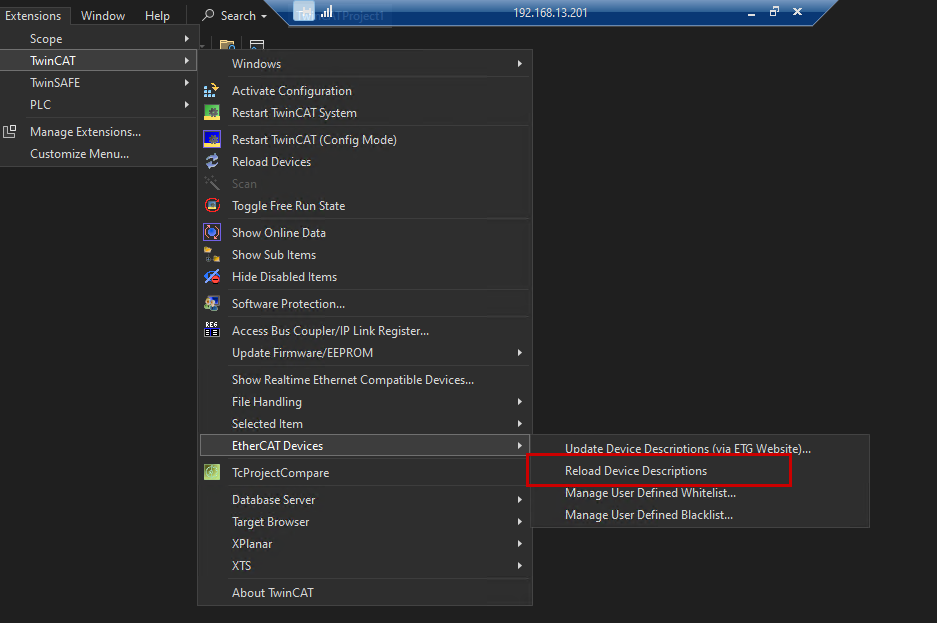Screen dimensions: 937x623
Task: Expand the XPlanar submenu
Action: tap(365, 544)
